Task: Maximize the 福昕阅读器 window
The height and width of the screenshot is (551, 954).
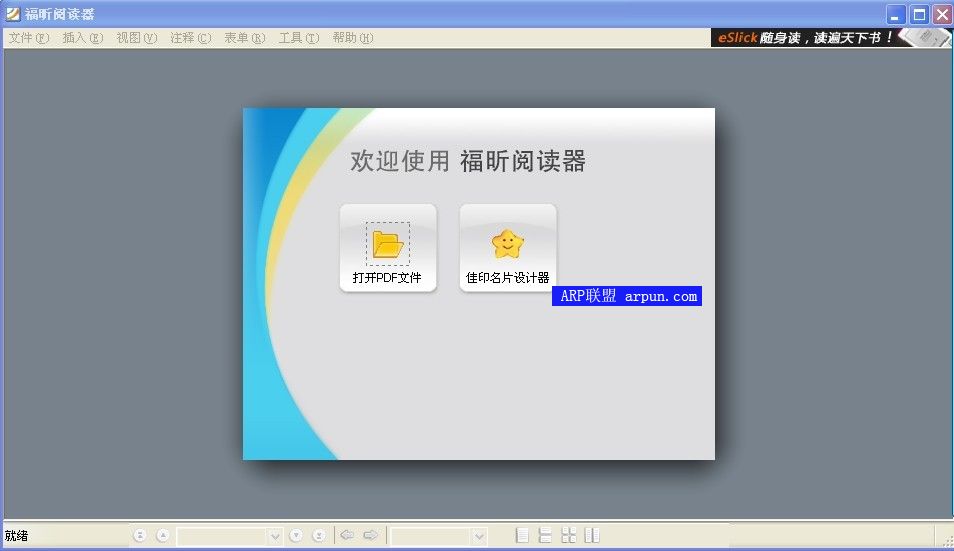Action: coord(919,14)
